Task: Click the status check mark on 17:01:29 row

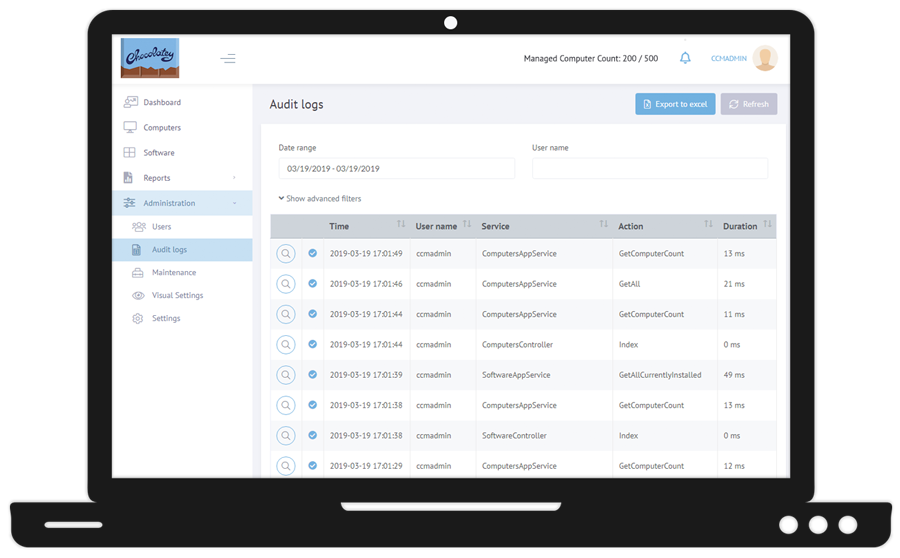Action: coord(313,466)
